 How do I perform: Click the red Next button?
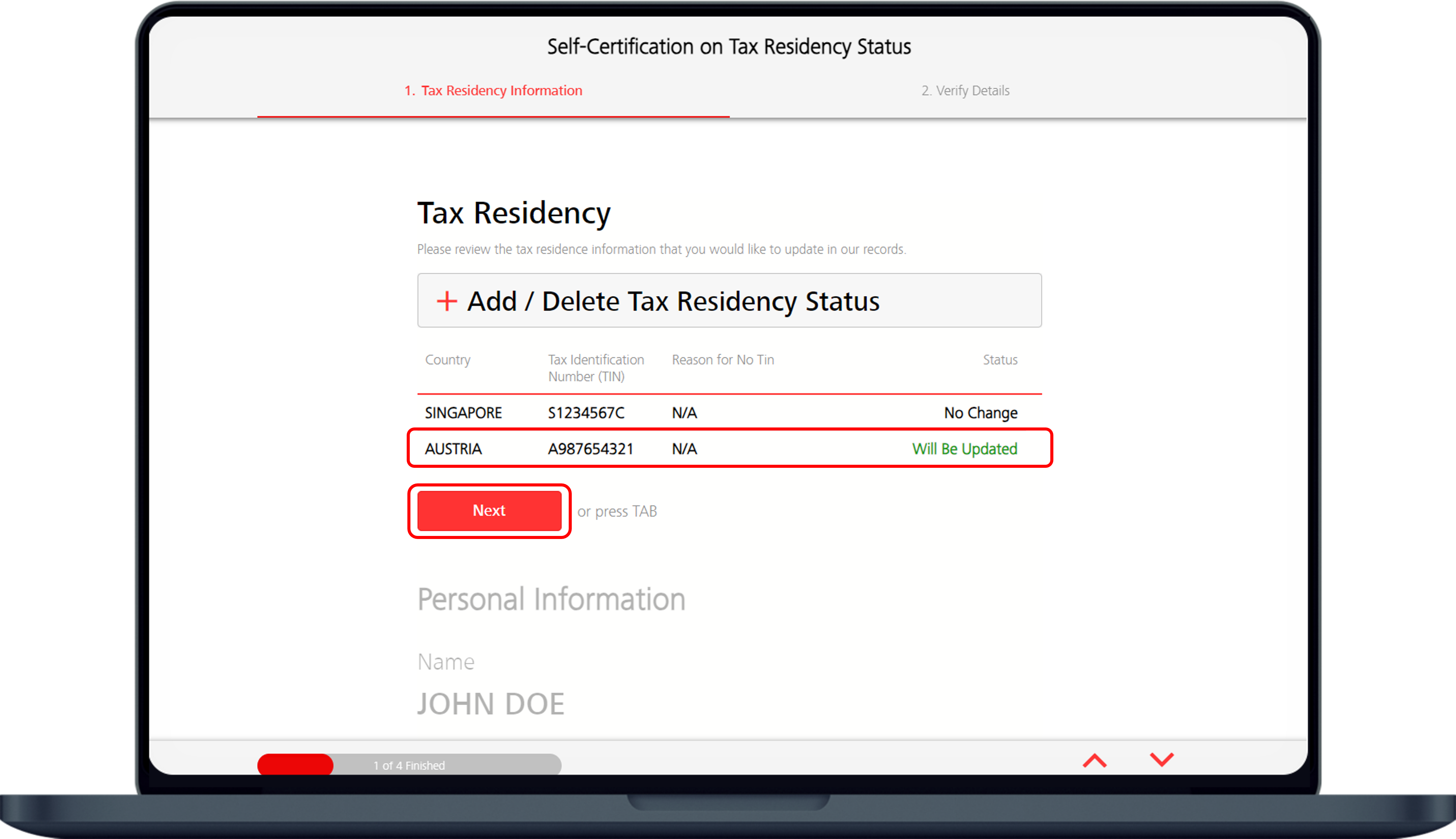coord(489,511)
